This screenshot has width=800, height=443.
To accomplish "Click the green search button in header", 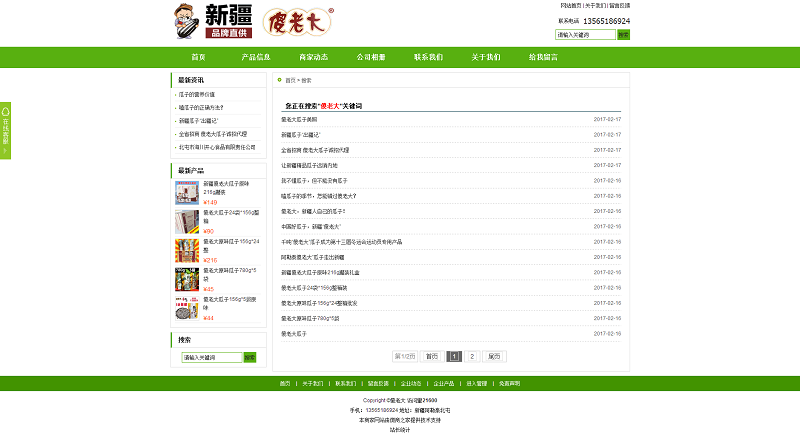I will pyautogui.click(x=623, y=34).
